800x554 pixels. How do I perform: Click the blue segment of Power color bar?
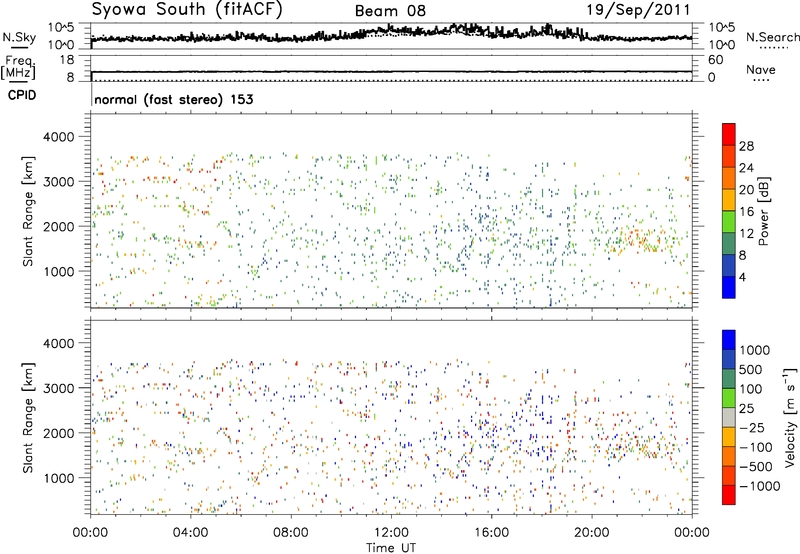click(729, 287)
